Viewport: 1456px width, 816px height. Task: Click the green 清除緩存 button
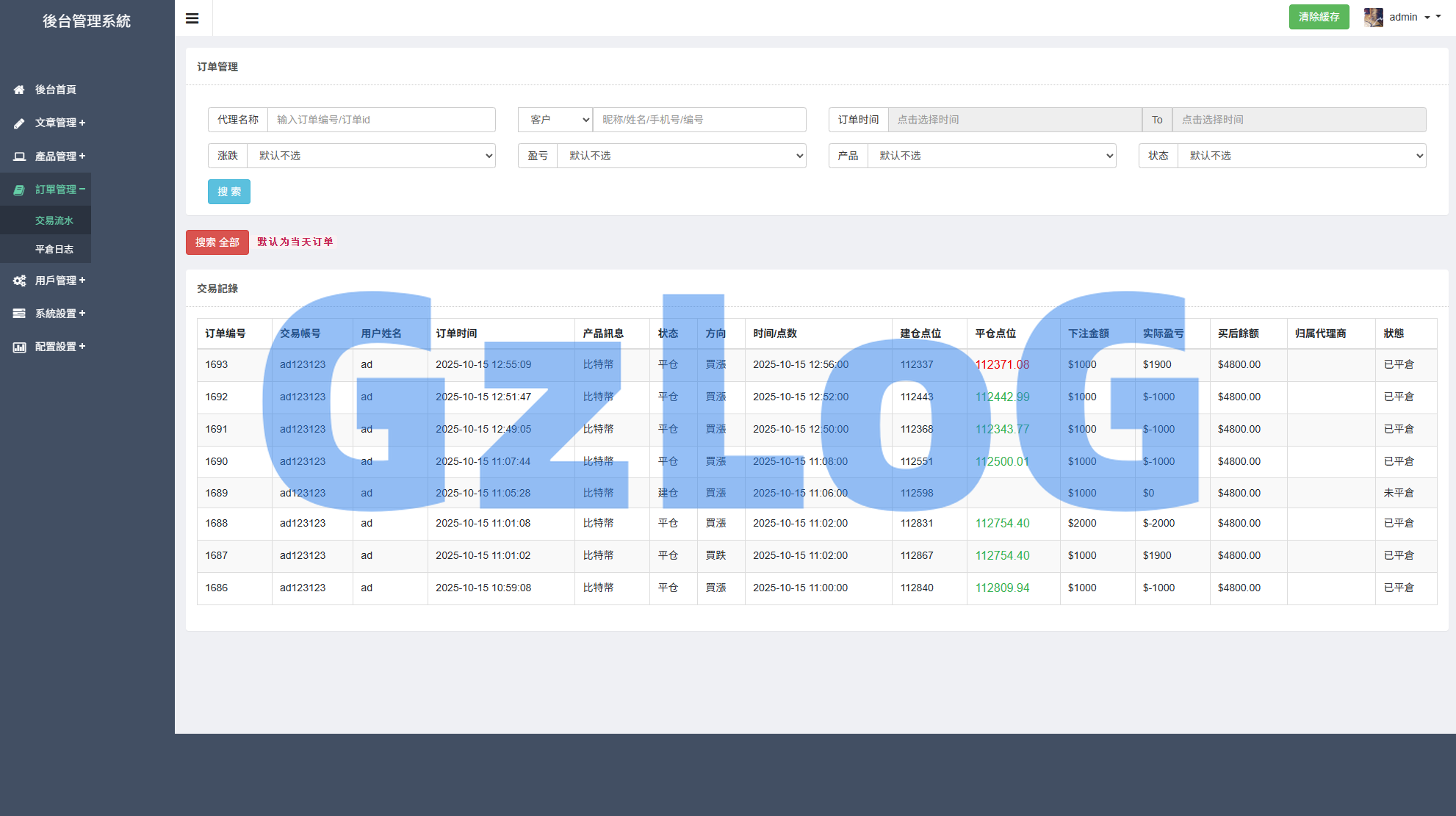click(x=1319, y=17)
